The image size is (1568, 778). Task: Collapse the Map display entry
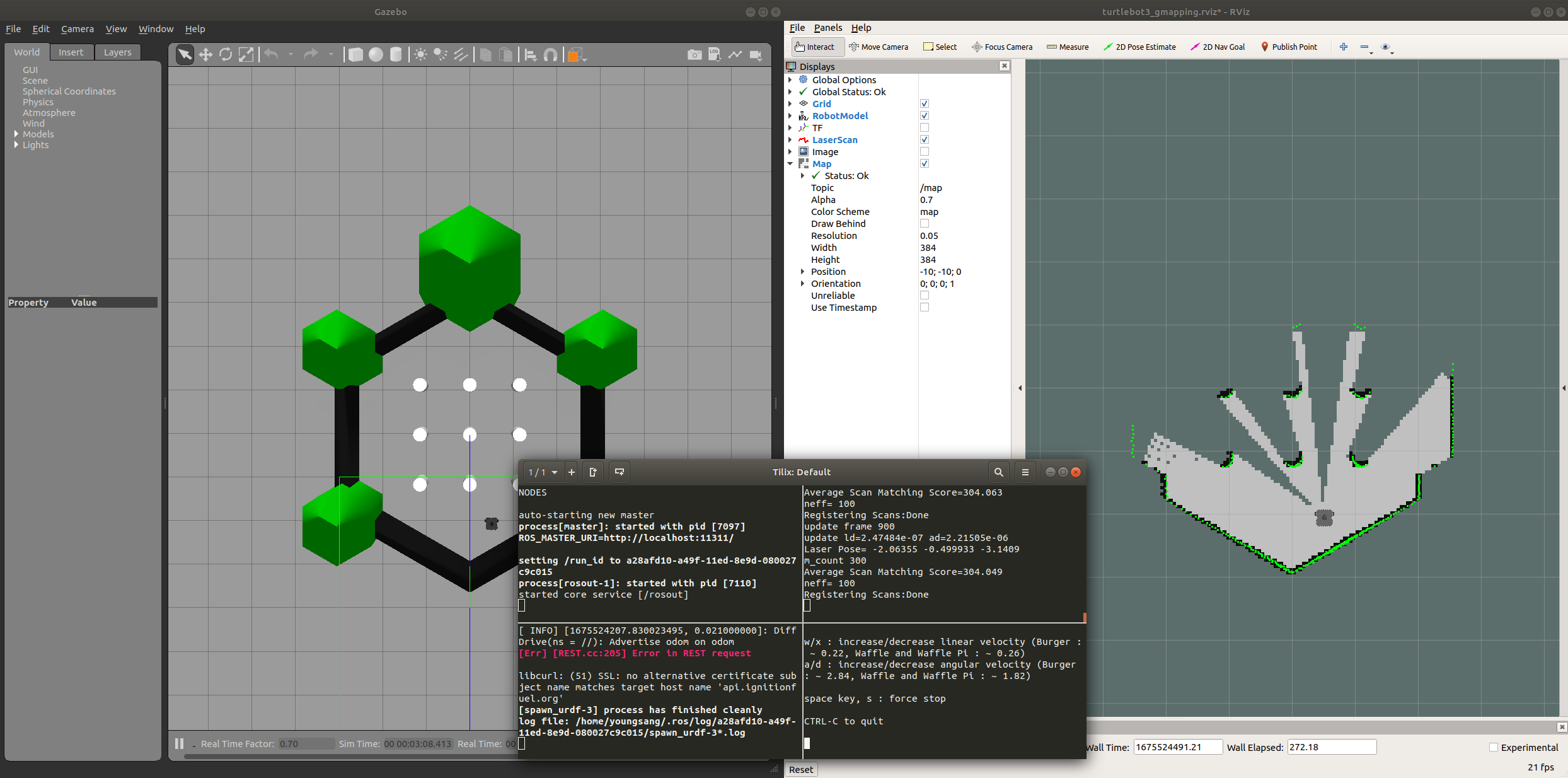pos(790,164)
